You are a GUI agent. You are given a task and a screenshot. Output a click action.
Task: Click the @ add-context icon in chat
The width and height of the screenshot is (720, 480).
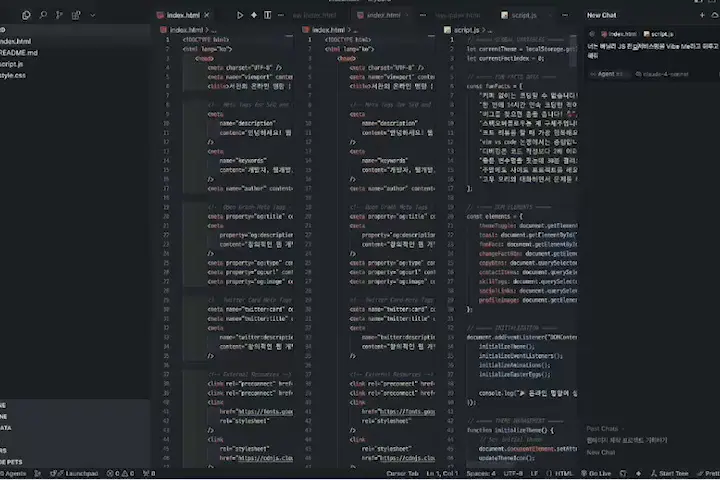tap(592, 34)
